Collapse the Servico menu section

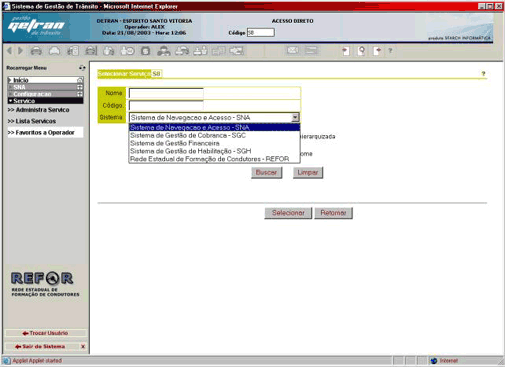45,101
